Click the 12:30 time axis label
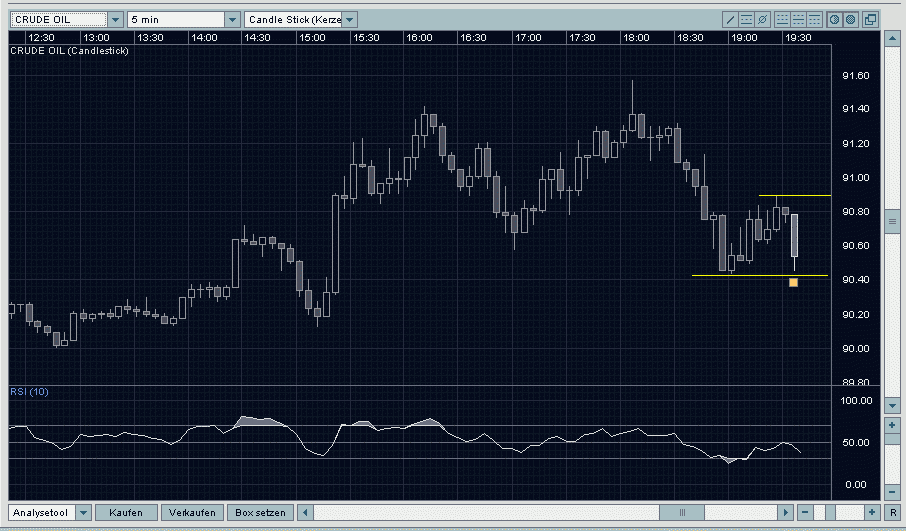The width and height of the screenshot is (906, 531). pyautogui.click(x=41, y=38)
